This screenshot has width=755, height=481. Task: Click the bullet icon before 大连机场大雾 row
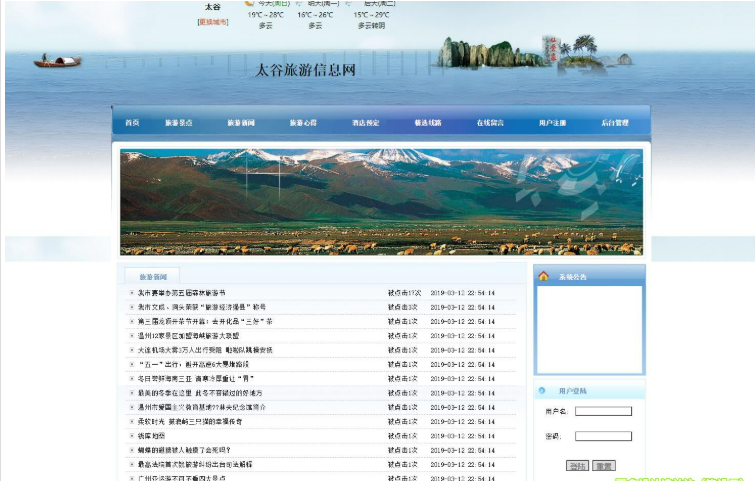click(131, 350)
